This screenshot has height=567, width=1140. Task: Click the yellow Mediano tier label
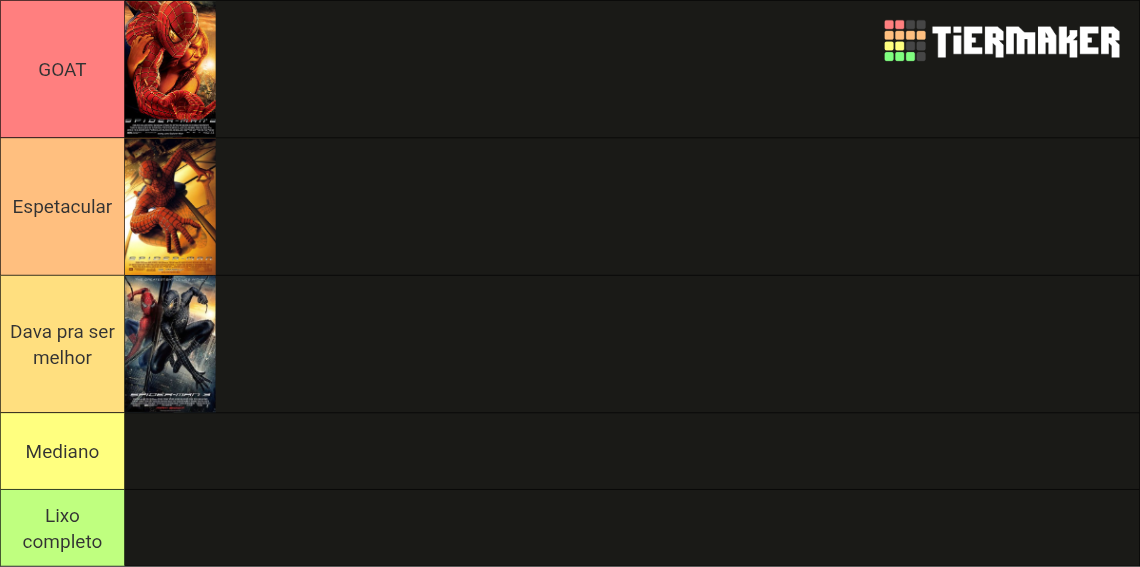click(63, 451)
